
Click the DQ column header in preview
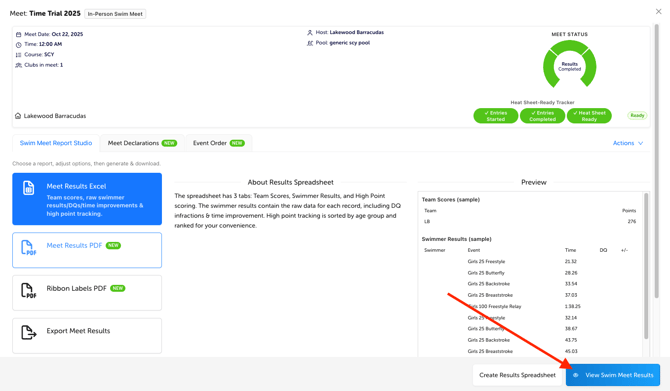coord(603,250)
